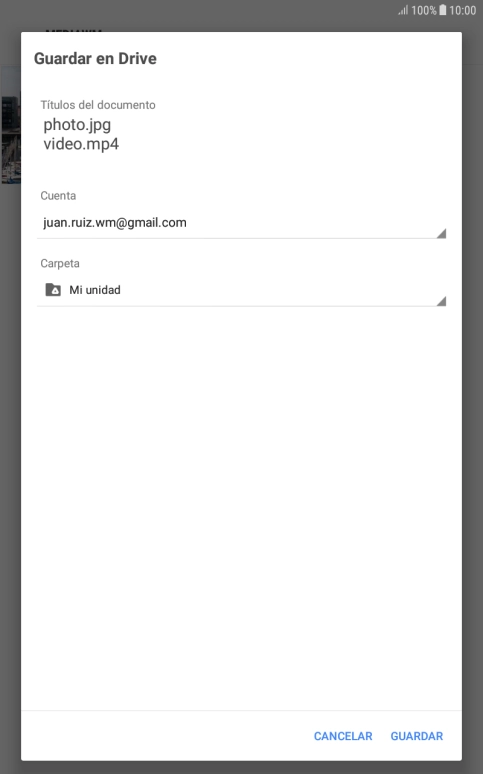Tap the signal strength icon in status bar
This screenshot has height=774, width=483.
point(403,10)
